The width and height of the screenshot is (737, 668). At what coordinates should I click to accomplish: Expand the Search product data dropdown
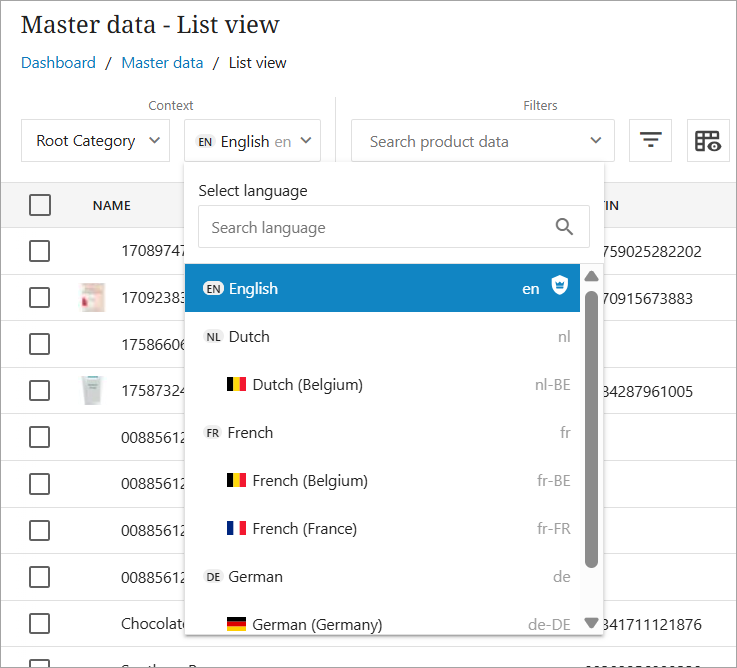tap(482, 141)
